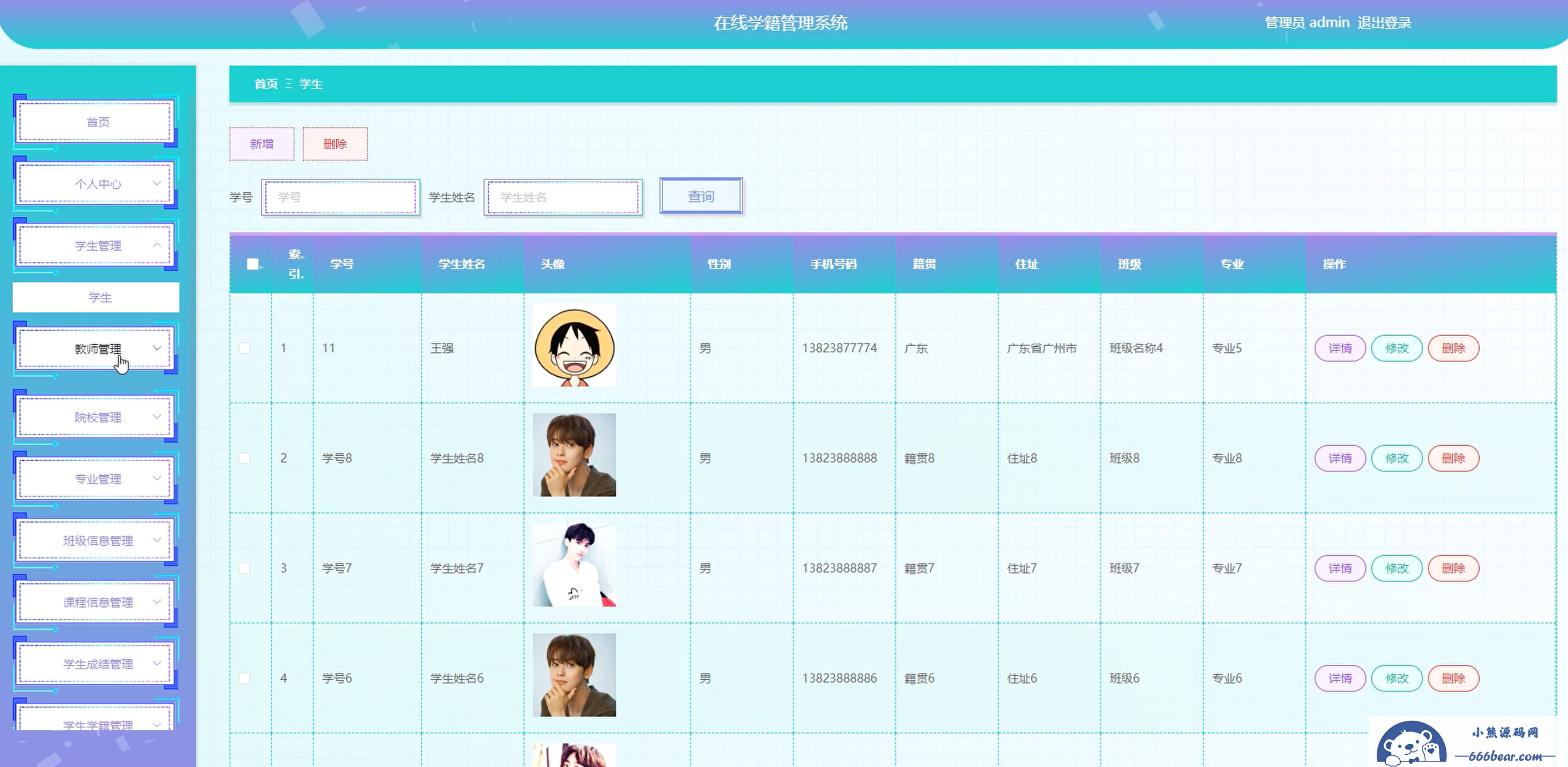The height and width of the screenshot is (767, 1568).
Task: Click 删除 for student 王强
Action: [1454, 348]
